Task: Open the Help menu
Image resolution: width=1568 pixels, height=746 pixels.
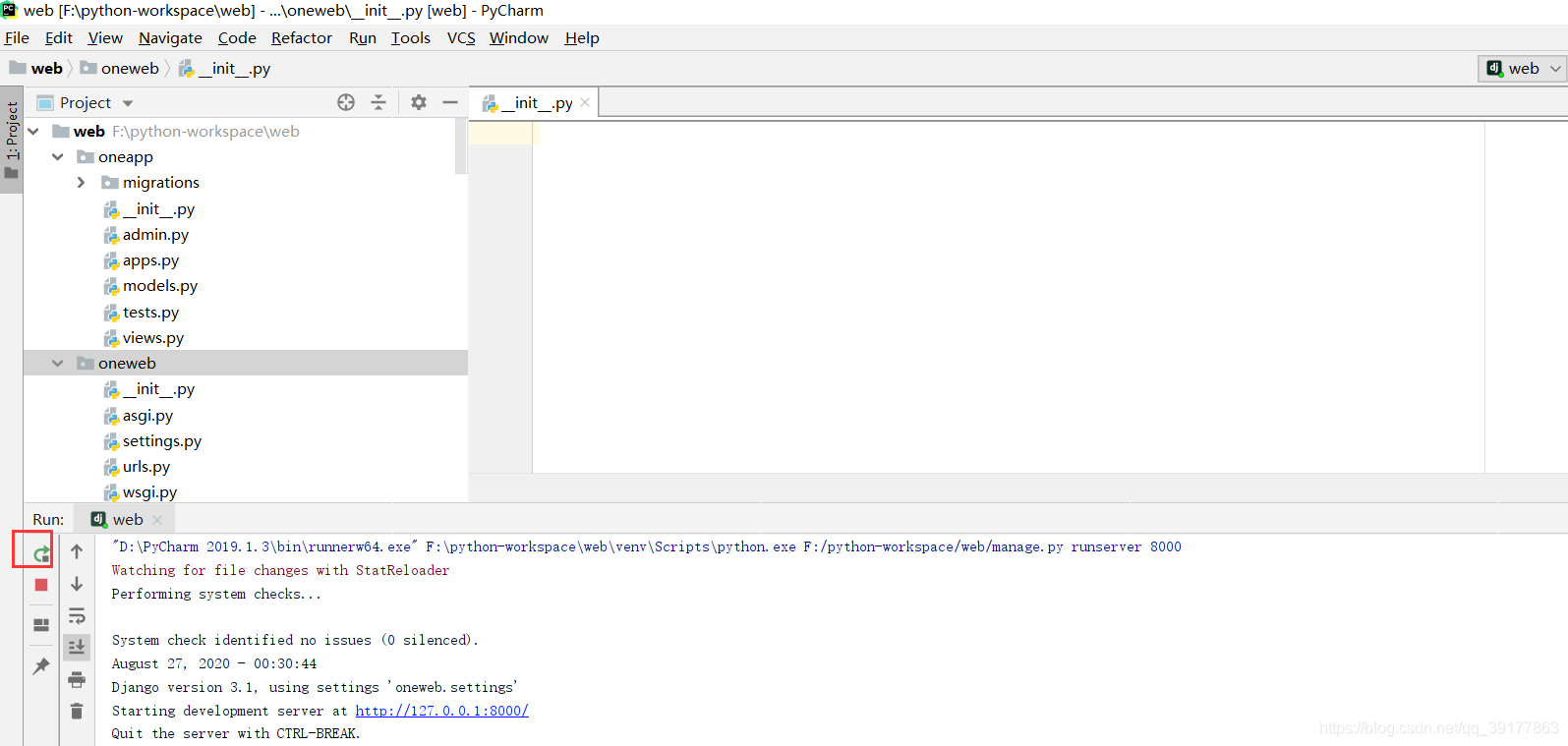Action: click(x=582, y=37)
